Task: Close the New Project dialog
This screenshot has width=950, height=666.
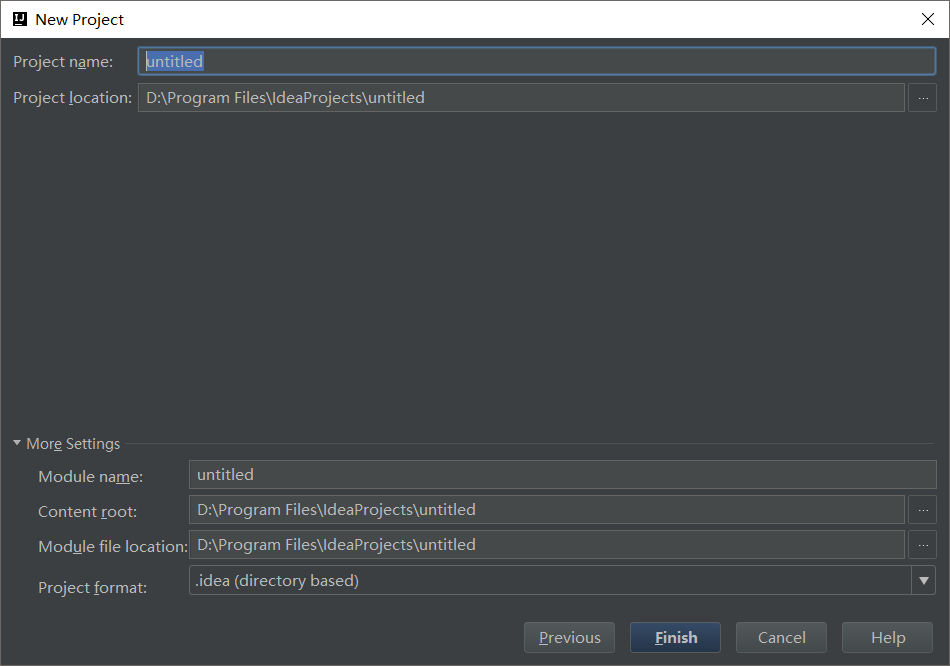Action: tap(927, 19)
